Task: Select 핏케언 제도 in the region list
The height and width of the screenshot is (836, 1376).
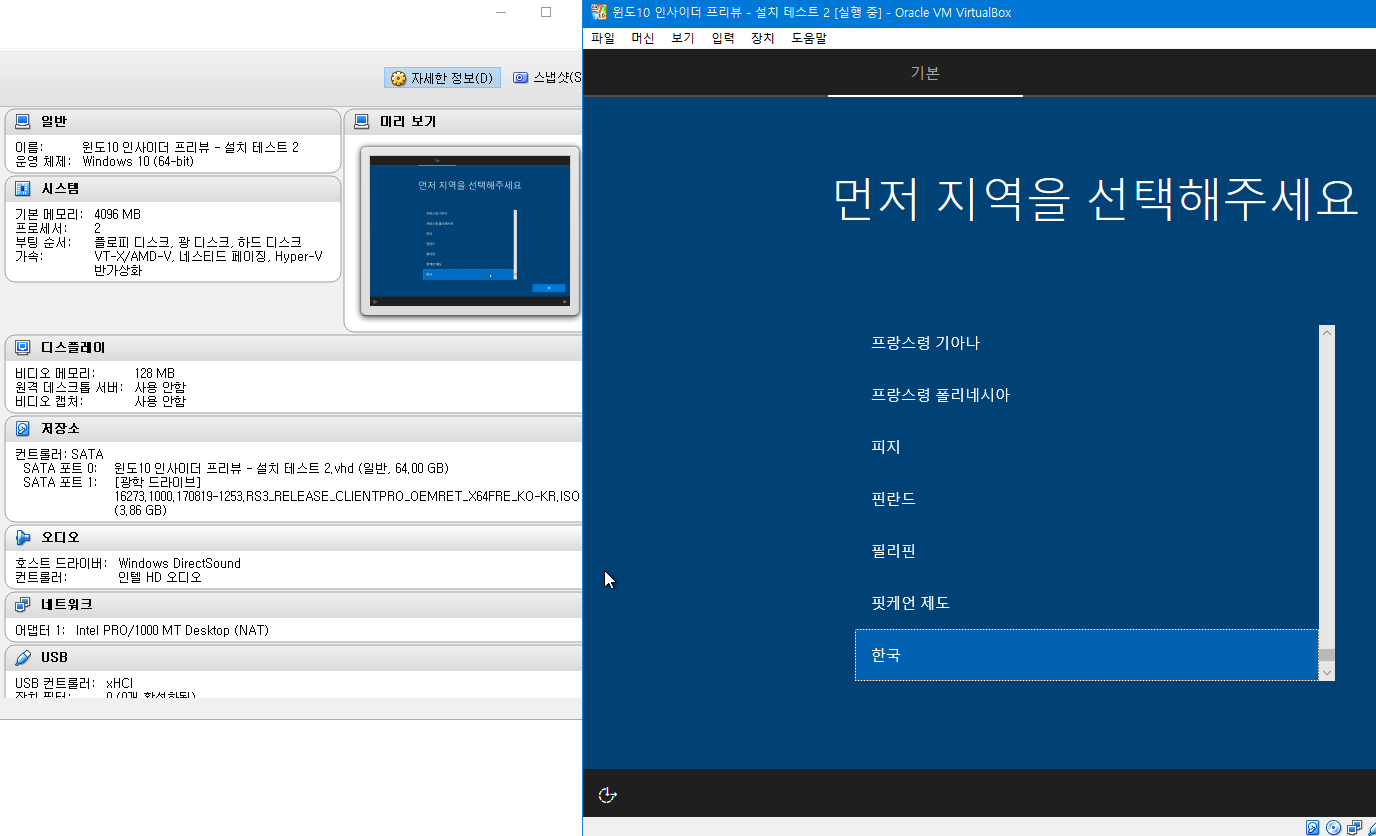Action: pos(1087,603)
